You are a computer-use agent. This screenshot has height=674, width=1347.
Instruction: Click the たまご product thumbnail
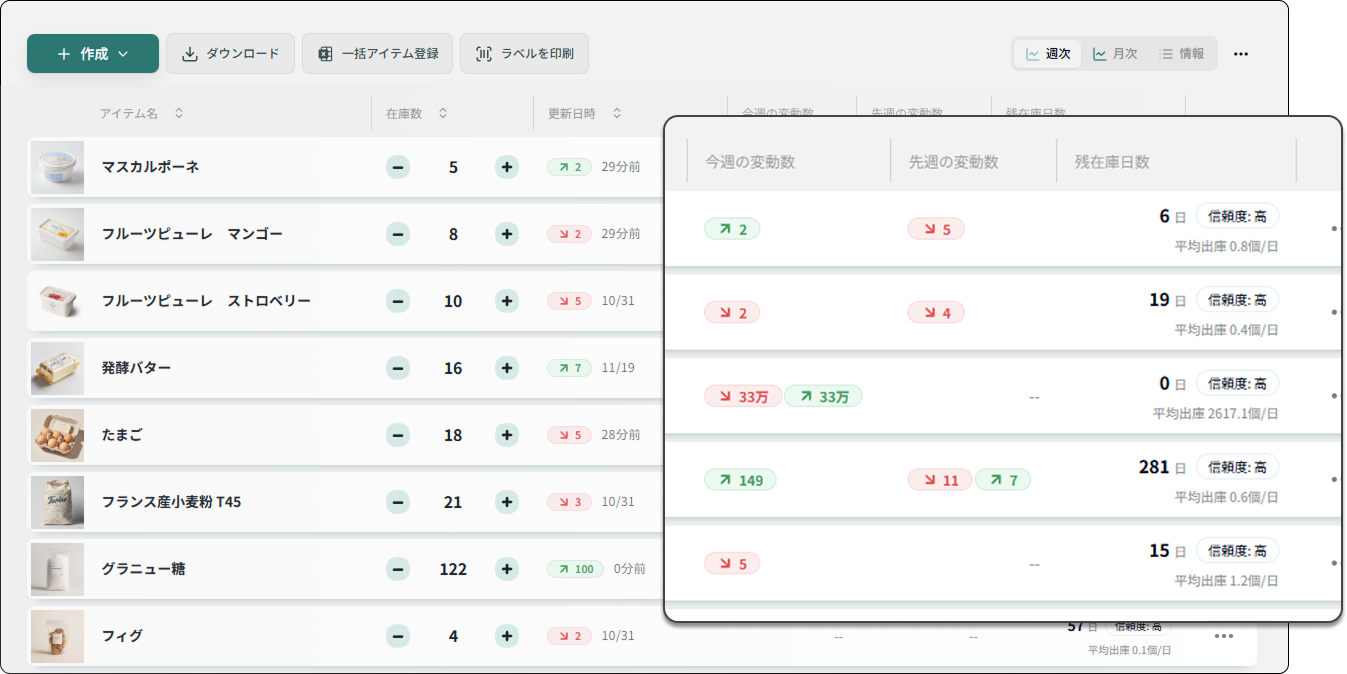pyautogui.click(x=57, y=435)
